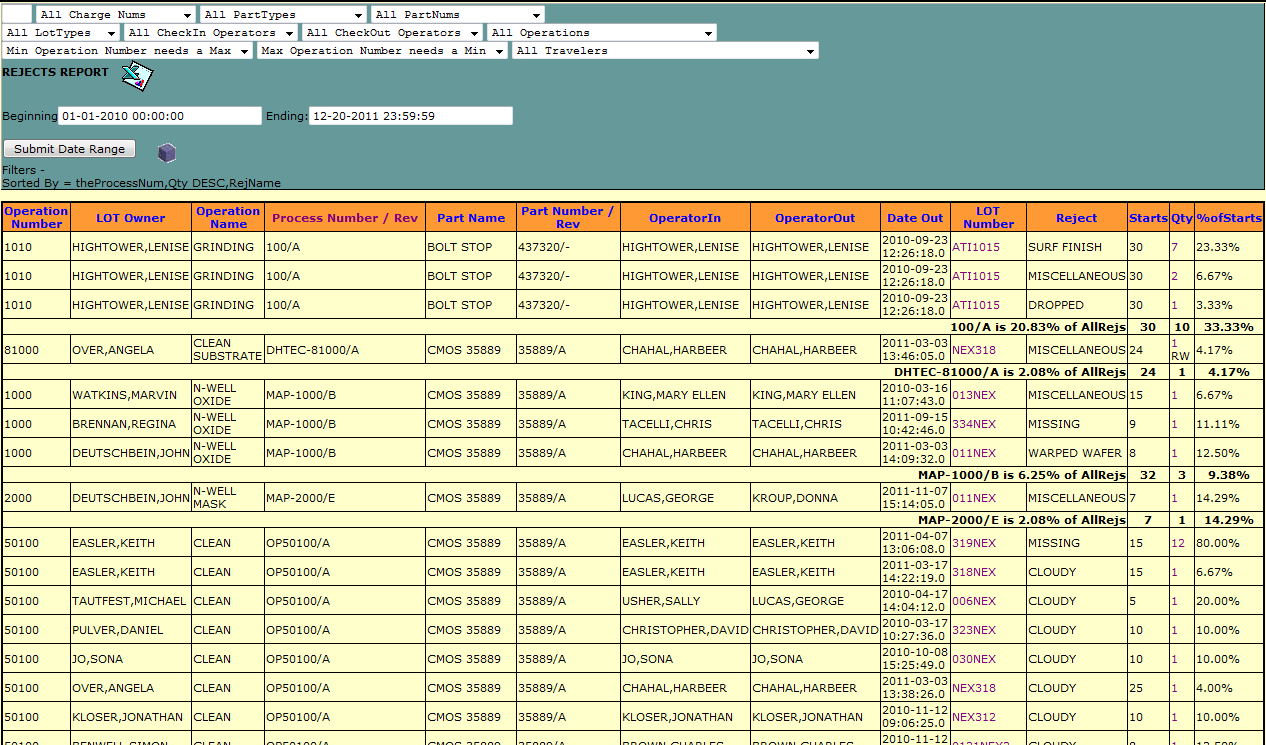Click the purple cube icon
Viewport: 1266px width, 745px height.
pyautogui.click(x=167, y=152)
